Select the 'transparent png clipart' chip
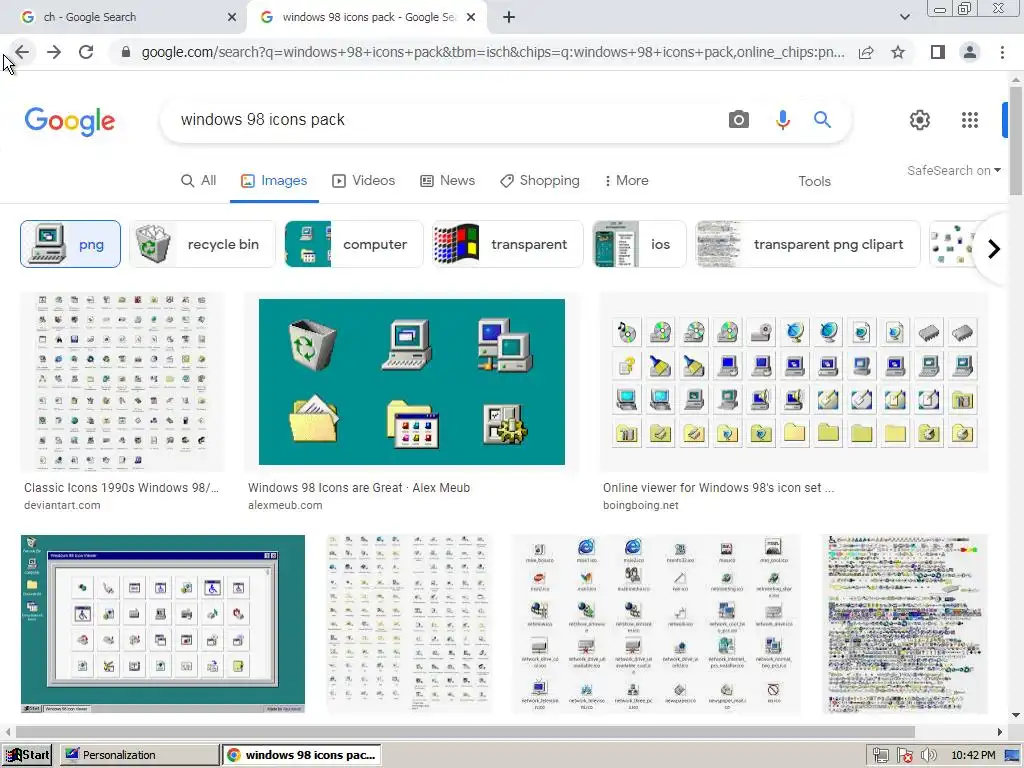 click(808, 244)
